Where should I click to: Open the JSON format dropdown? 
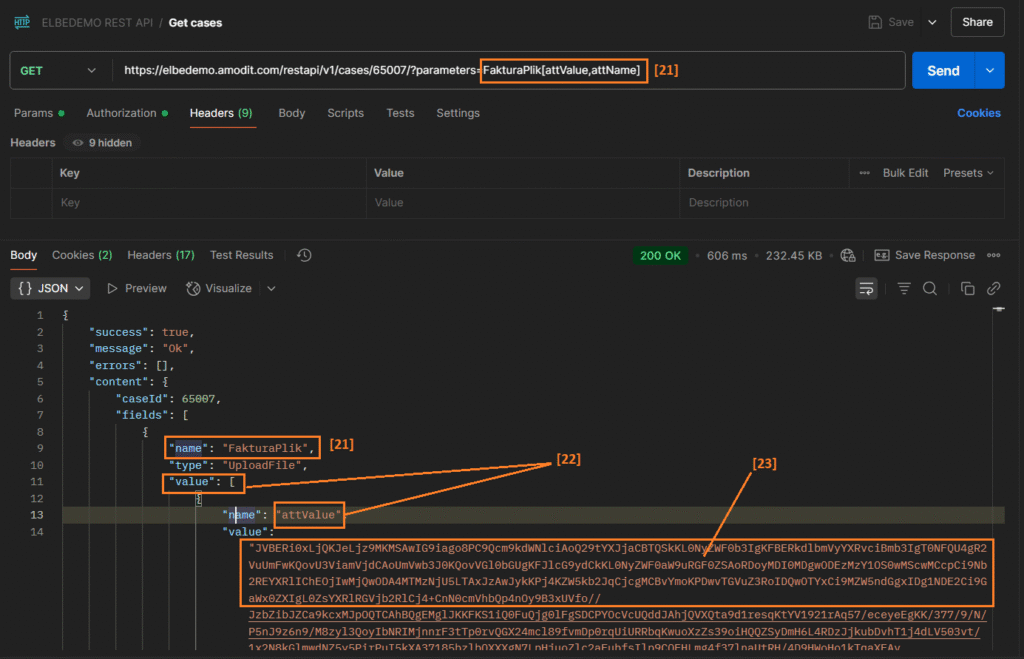[x=50, y=288]
